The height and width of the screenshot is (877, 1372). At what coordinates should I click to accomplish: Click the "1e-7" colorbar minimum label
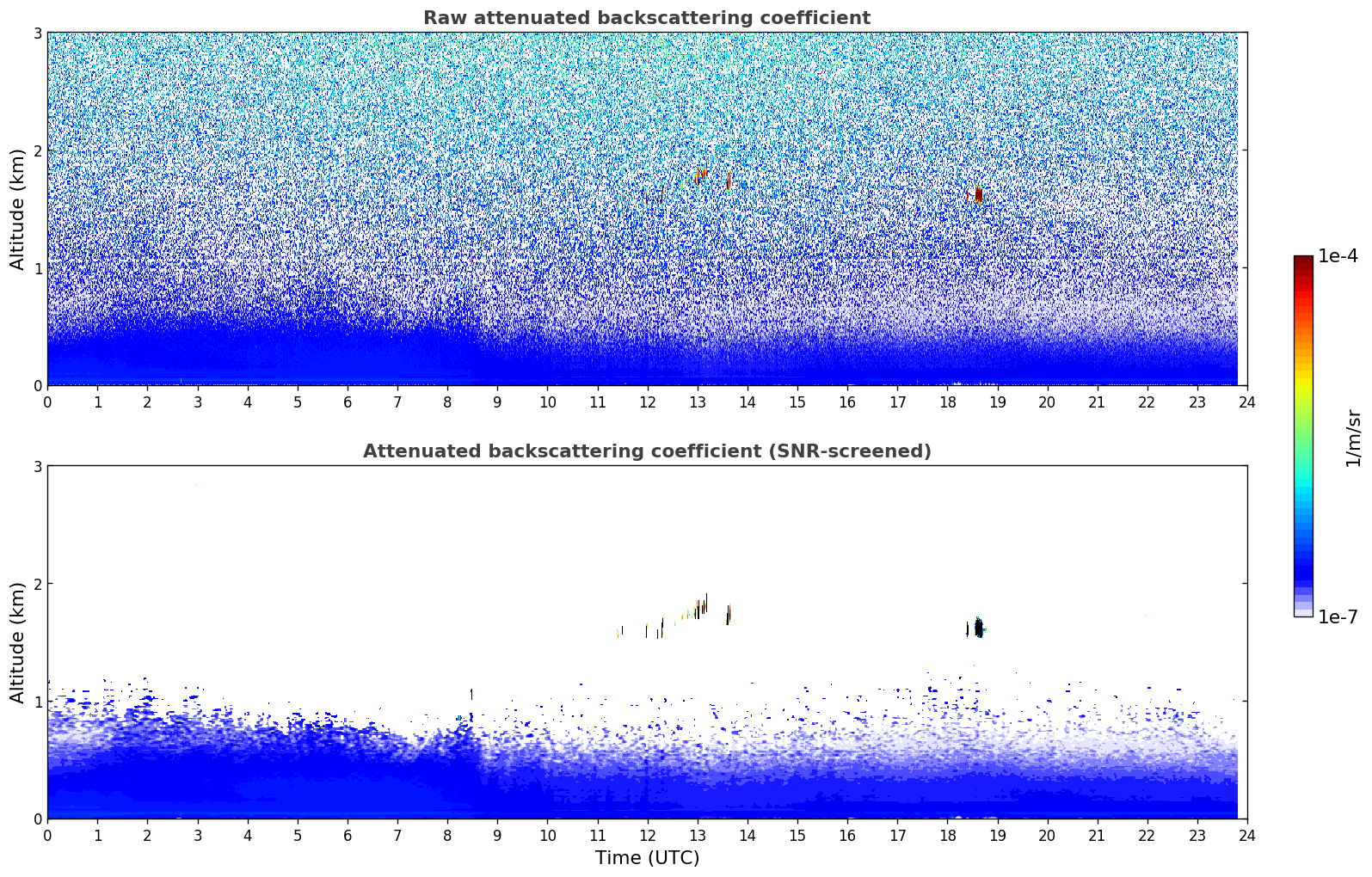(1338, 617)
